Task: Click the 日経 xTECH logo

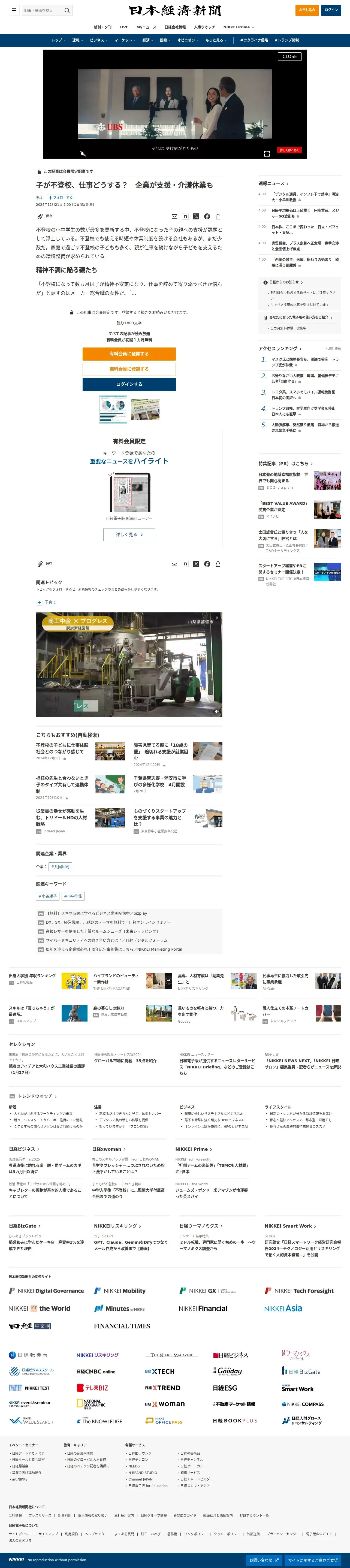Action: click(159, 1371)
